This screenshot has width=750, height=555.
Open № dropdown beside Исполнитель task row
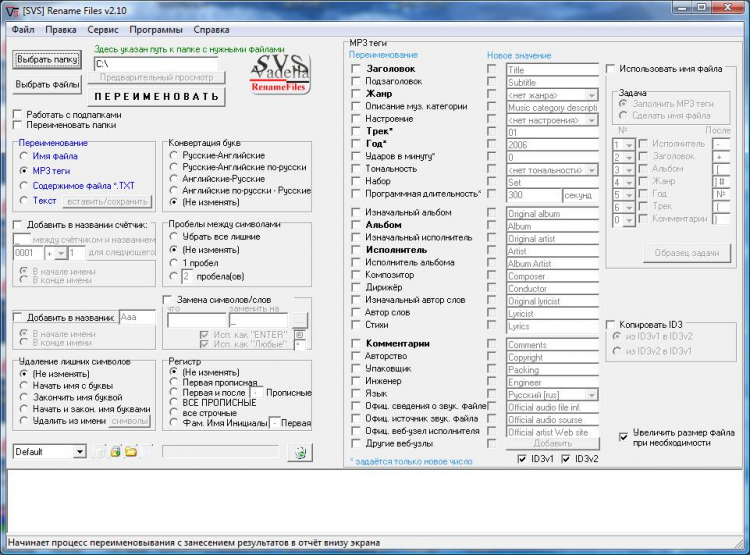[629, 144]
